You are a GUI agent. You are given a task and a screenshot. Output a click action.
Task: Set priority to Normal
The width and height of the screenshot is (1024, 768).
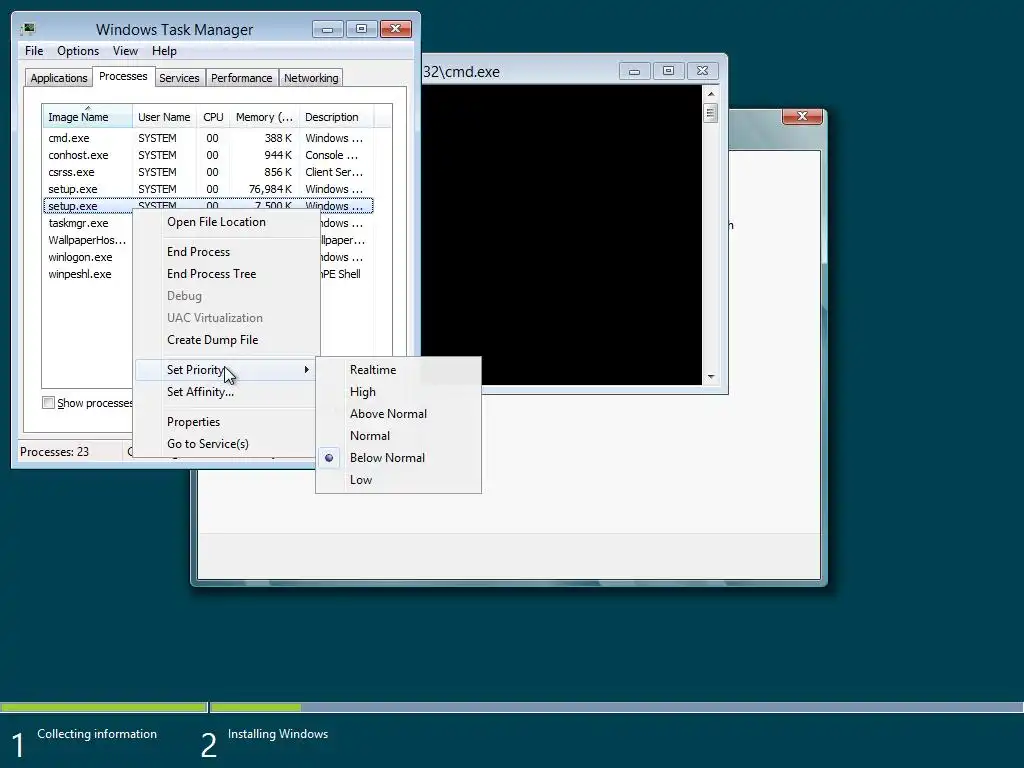point(398,436)
